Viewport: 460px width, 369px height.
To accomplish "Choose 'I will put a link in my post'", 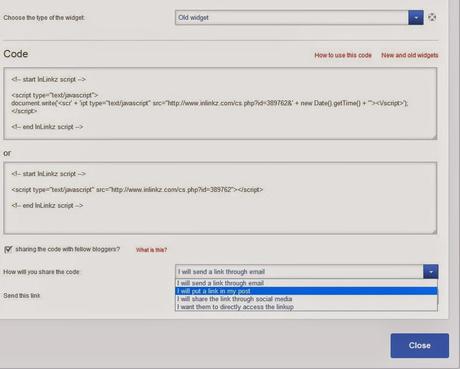I will [x=306, y=291].
